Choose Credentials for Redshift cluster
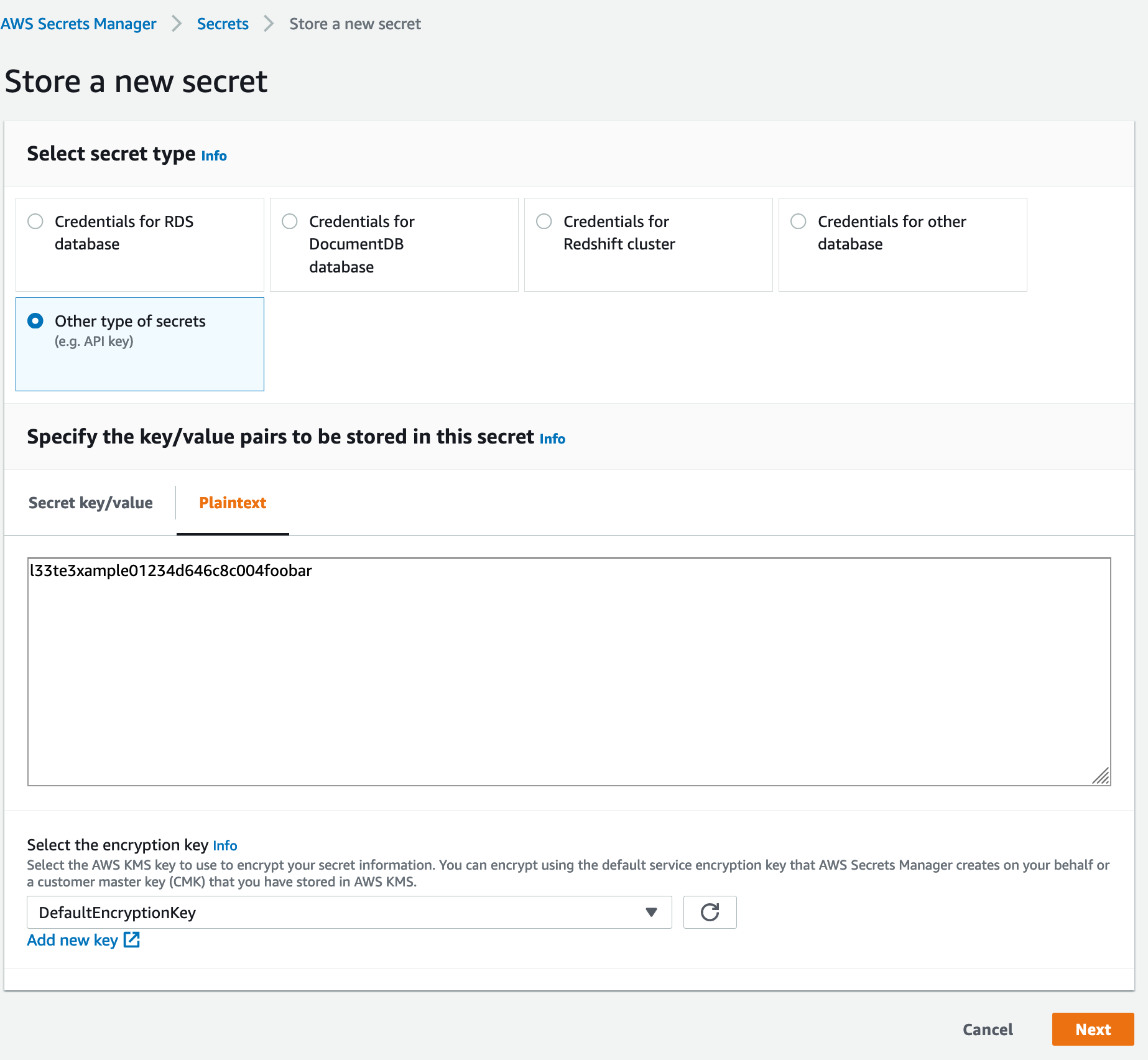The image size is (1148, 1060). 544,221
